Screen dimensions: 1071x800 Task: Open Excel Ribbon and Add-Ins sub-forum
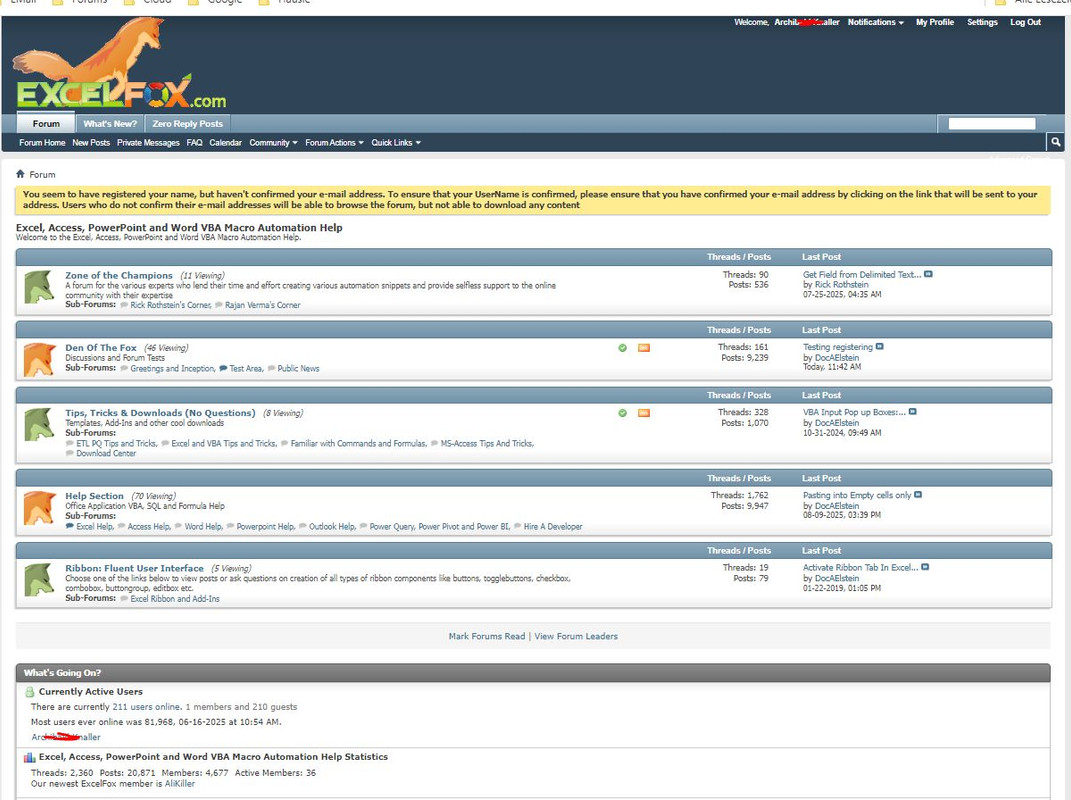point(175,598)
